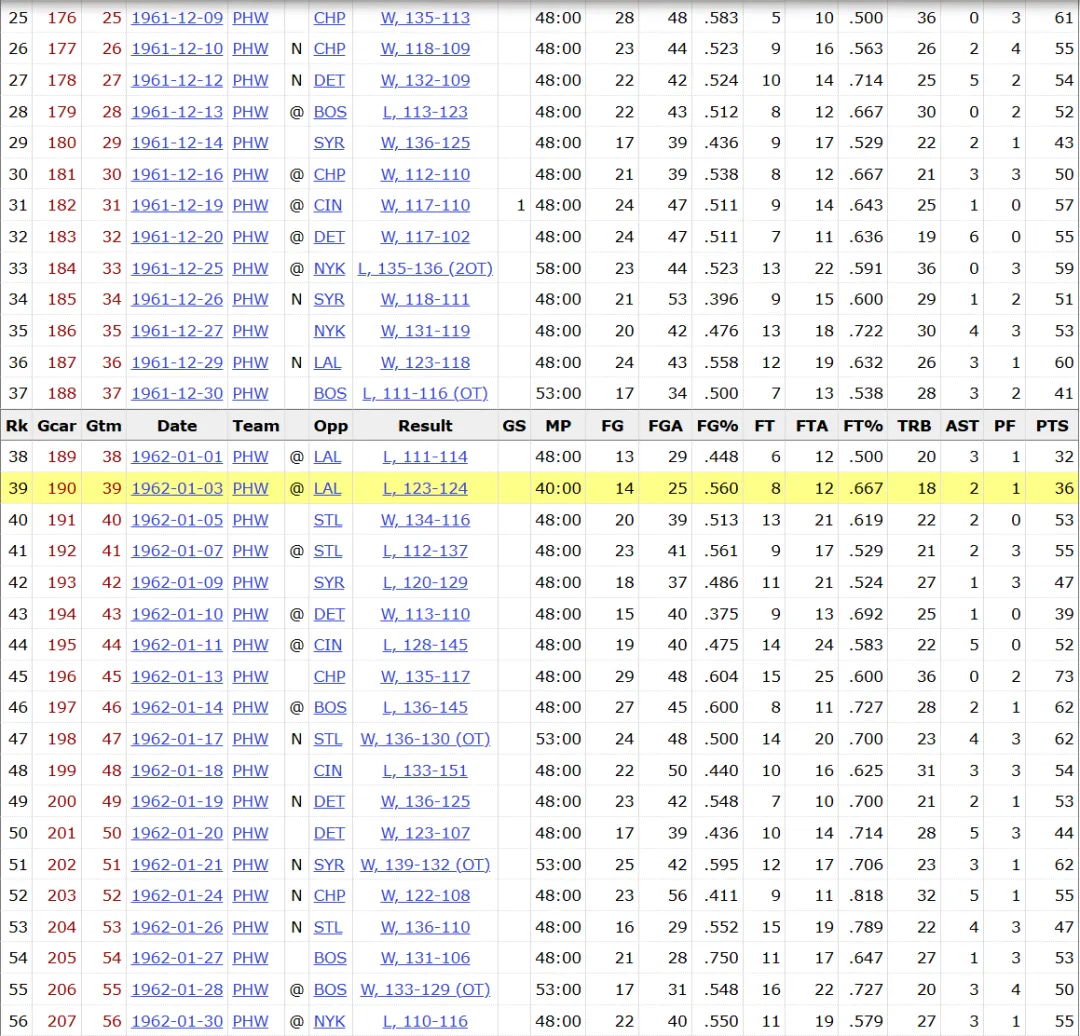Open the 1962-01-03 game date link

click(177, 488)
